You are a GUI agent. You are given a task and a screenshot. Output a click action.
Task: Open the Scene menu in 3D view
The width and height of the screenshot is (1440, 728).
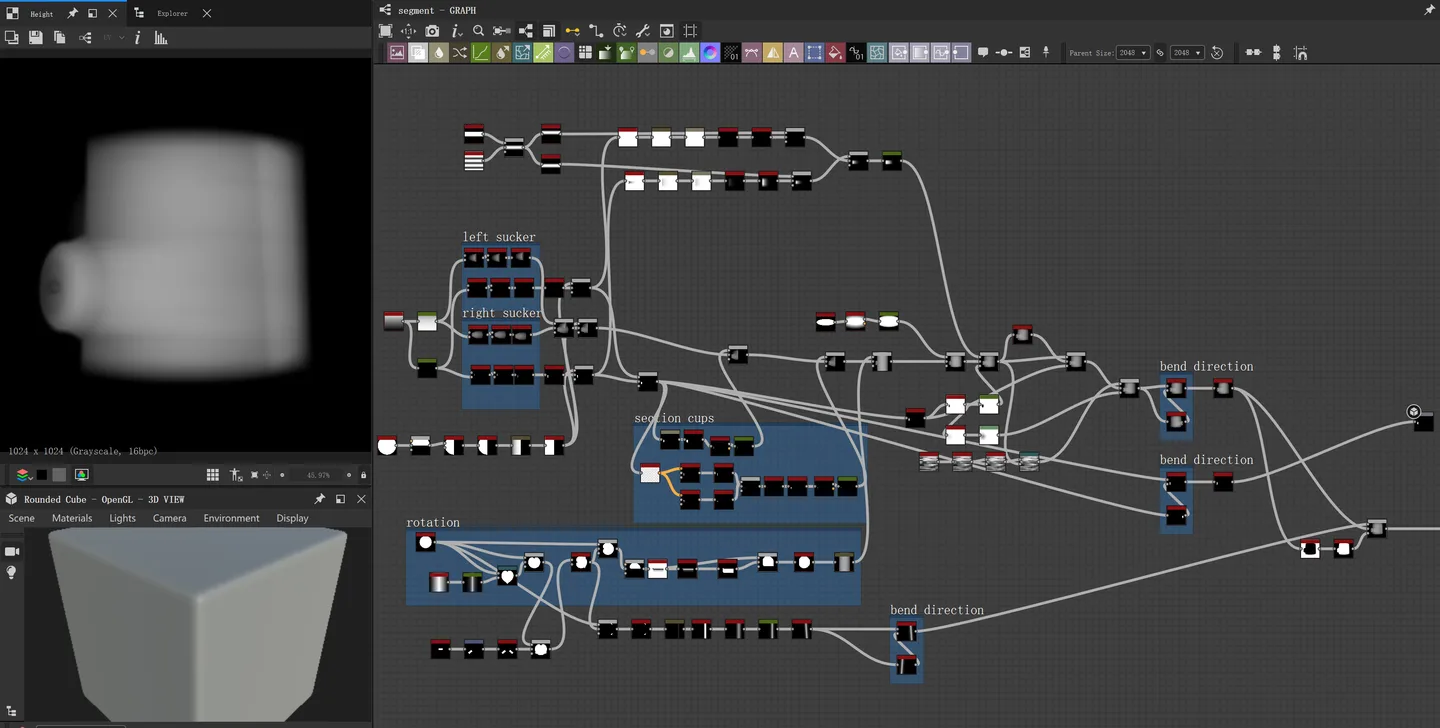point(21,518)
